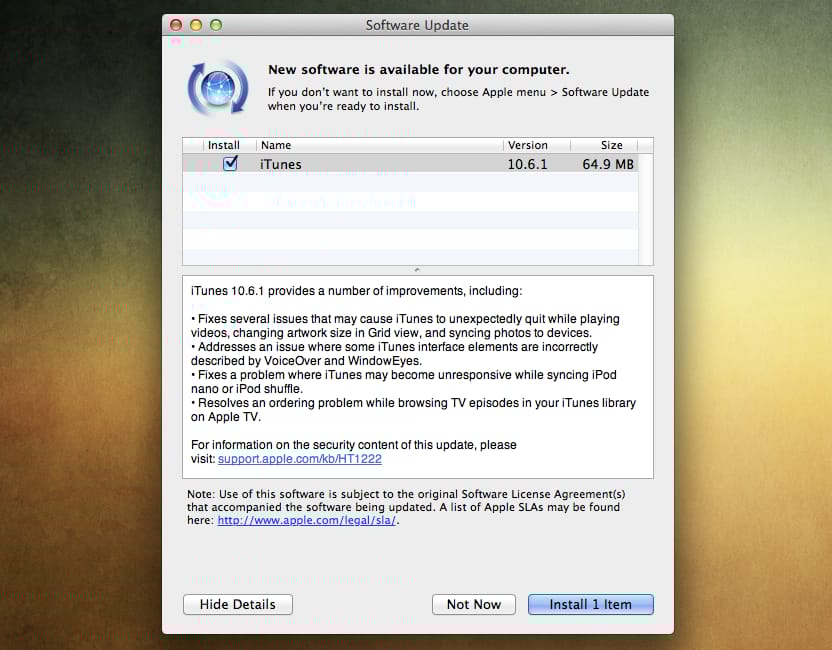Uncheck the iTunes install checkbox
Screen dimensions: 832x650
pos(230,163)
